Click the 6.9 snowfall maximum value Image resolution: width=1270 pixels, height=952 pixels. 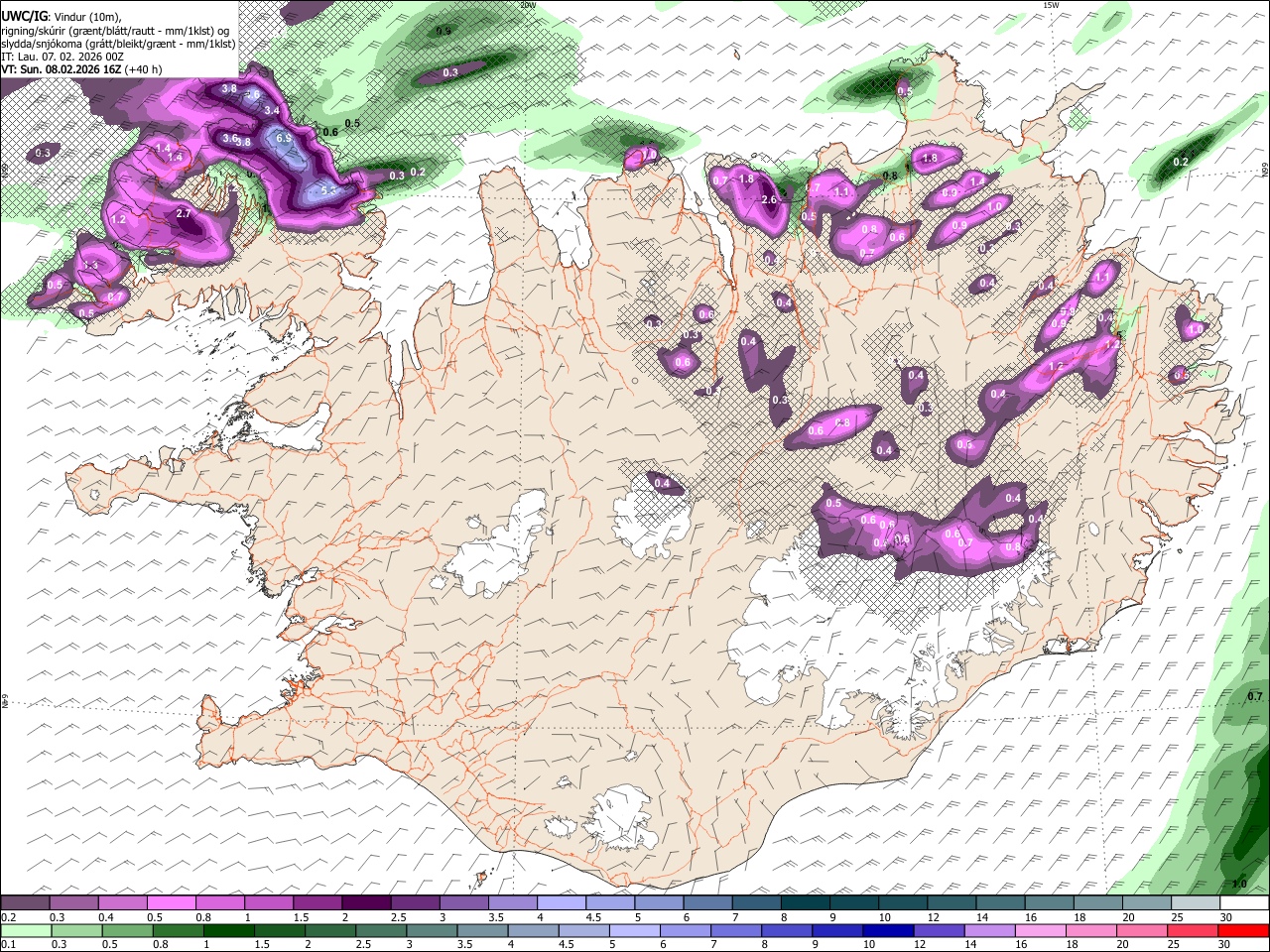click(284, 138)
